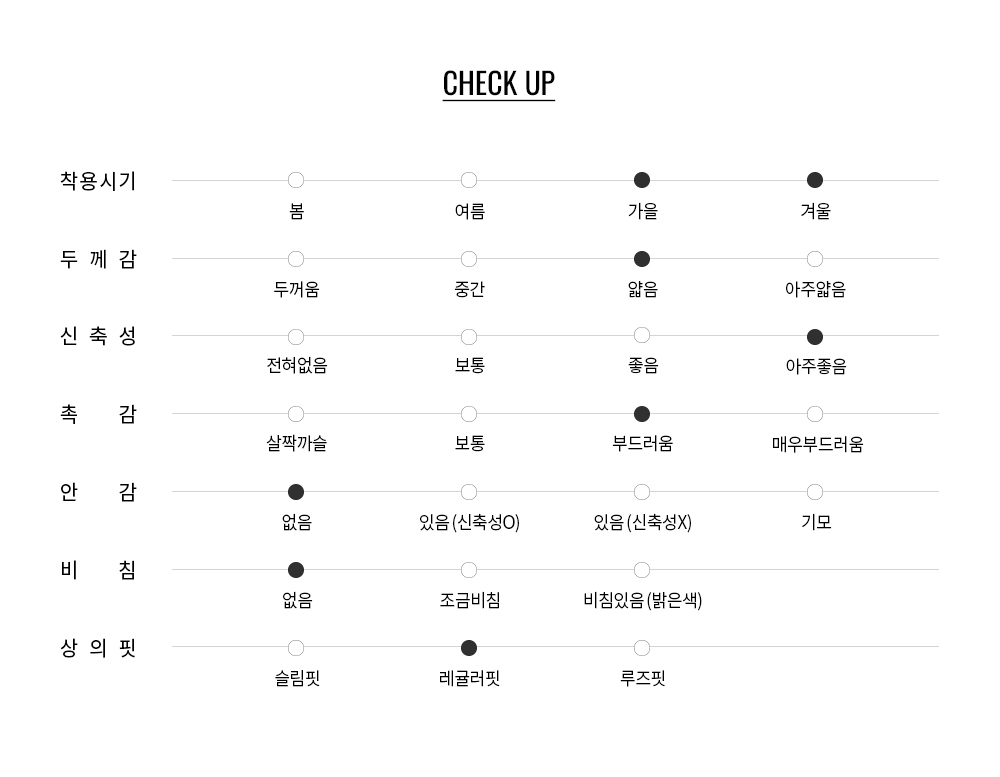Select 매우부드러움 texture circle
Screen dimensions: 1000x777
pos(815,414)
